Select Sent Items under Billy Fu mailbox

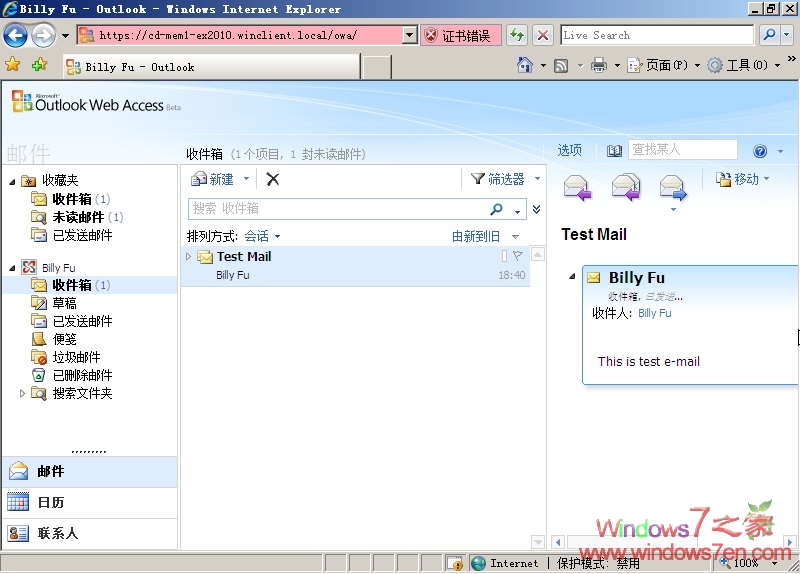71,321
